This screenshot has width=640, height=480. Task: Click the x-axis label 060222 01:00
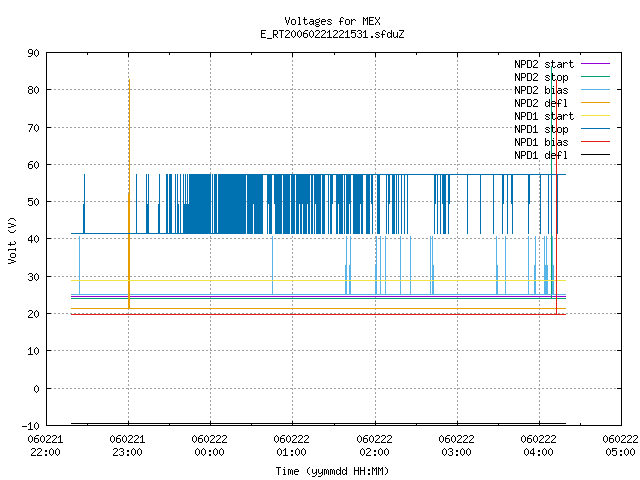coord(291,446)
